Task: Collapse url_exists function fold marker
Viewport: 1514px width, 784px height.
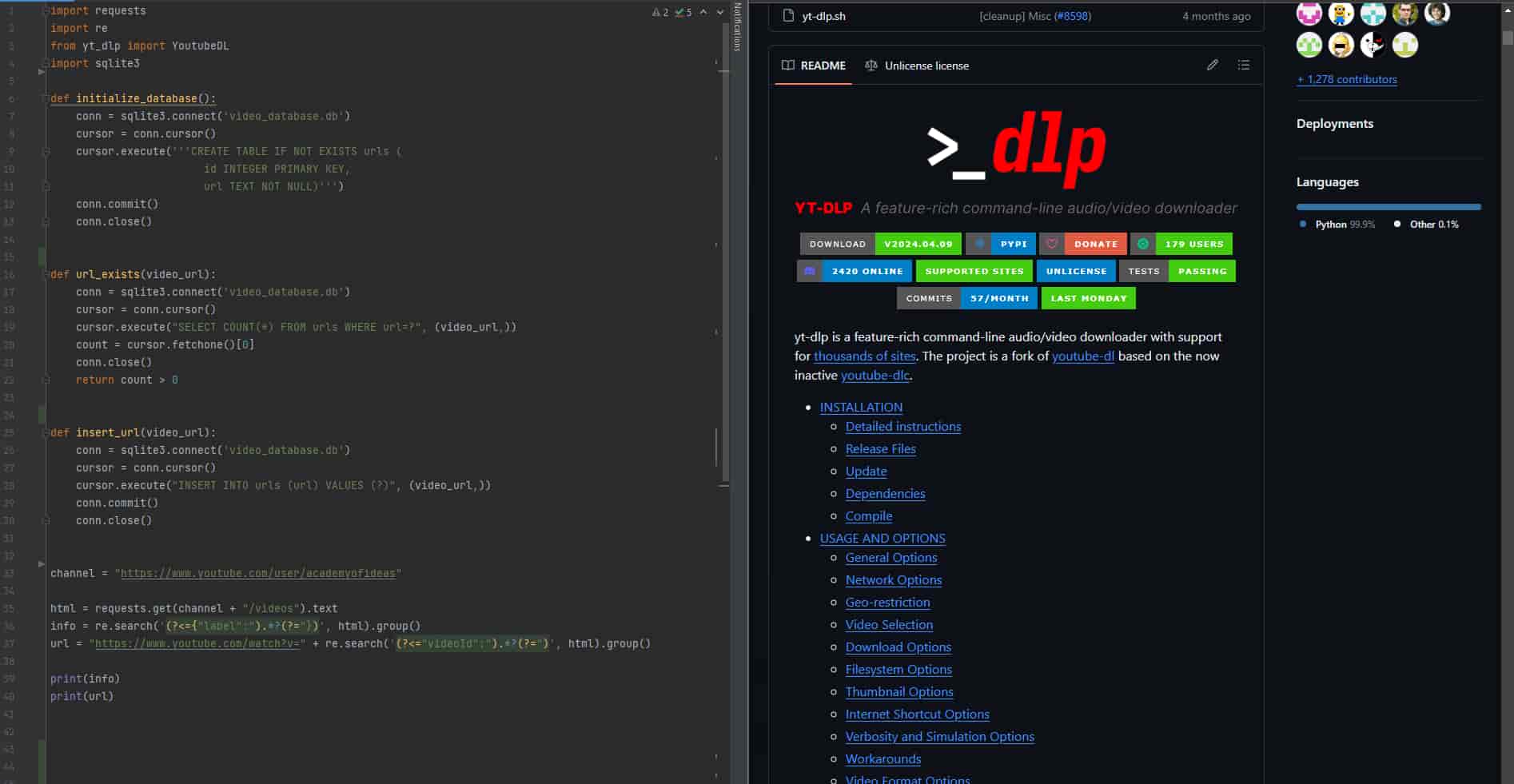Action: point(46,274)
